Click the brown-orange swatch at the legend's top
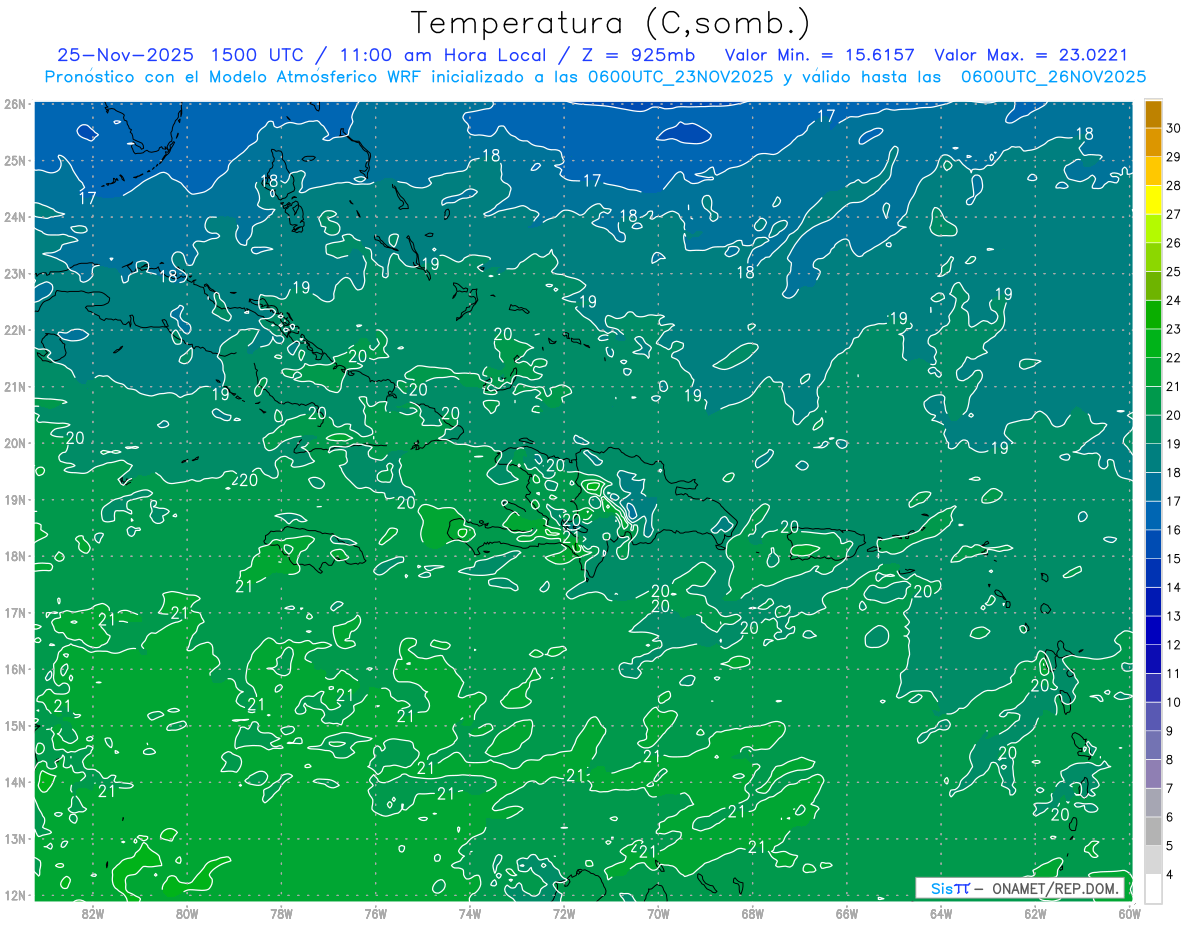The height and width of the screenshot is (927, 1200). pos(1153,113)
